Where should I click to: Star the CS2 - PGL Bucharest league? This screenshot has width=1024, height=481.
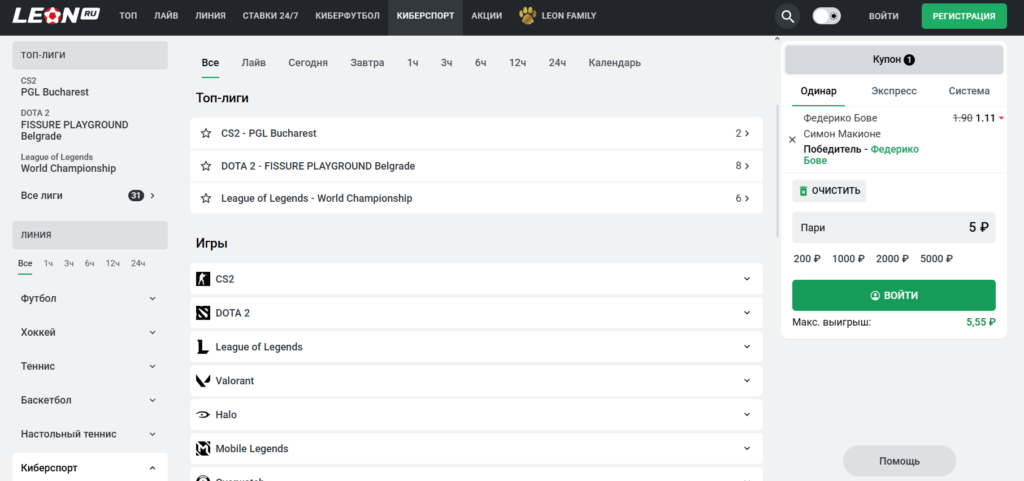[206, 133]
